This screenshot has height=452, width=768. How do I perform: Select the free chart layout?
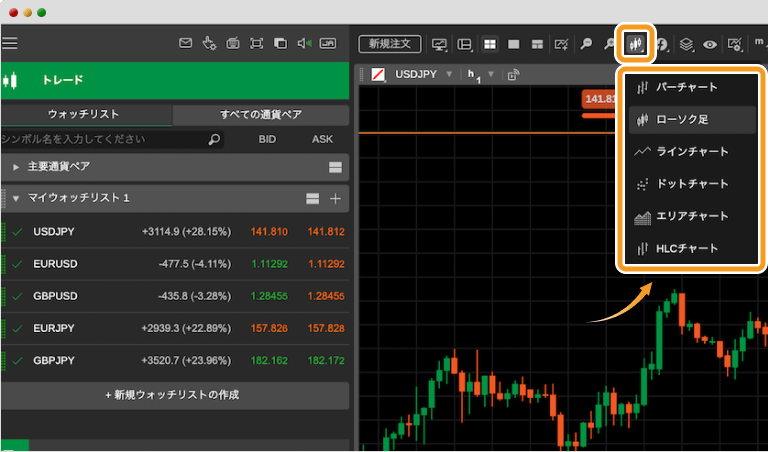537,45
